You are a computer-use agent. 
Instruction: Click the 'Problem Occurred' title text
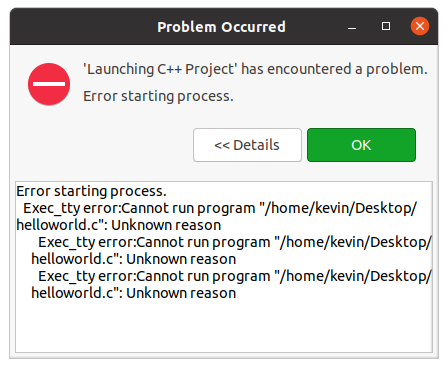(221, 27)
